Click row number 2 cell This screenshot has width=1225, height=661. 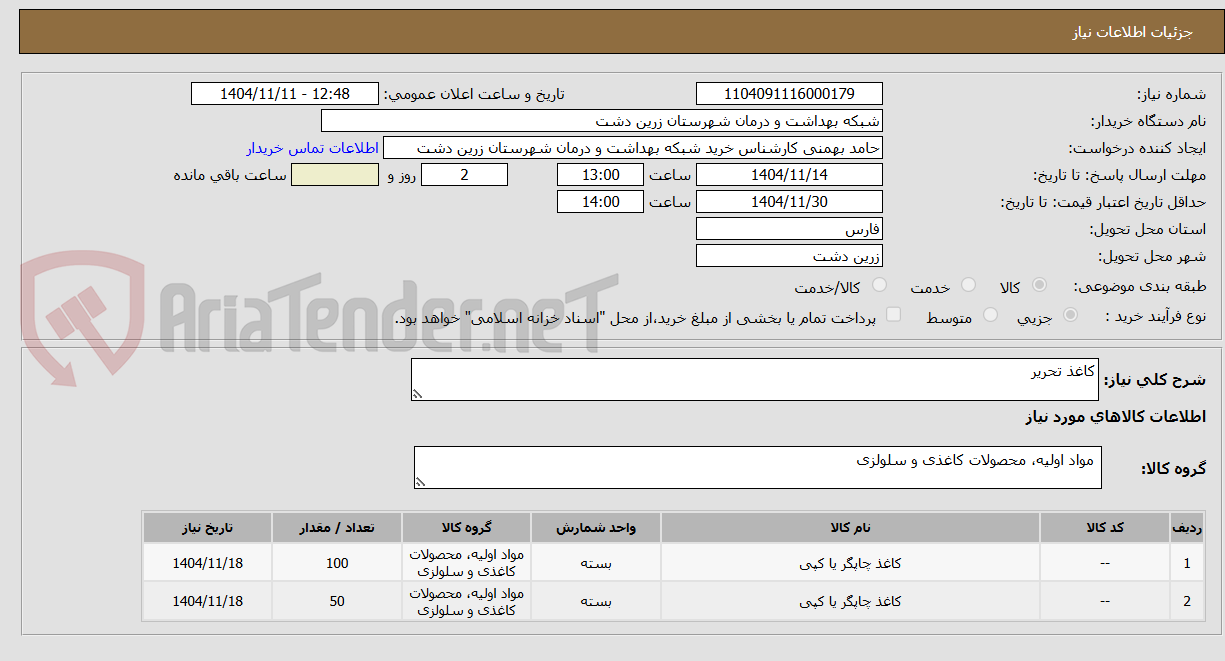tap(1186, 601)
